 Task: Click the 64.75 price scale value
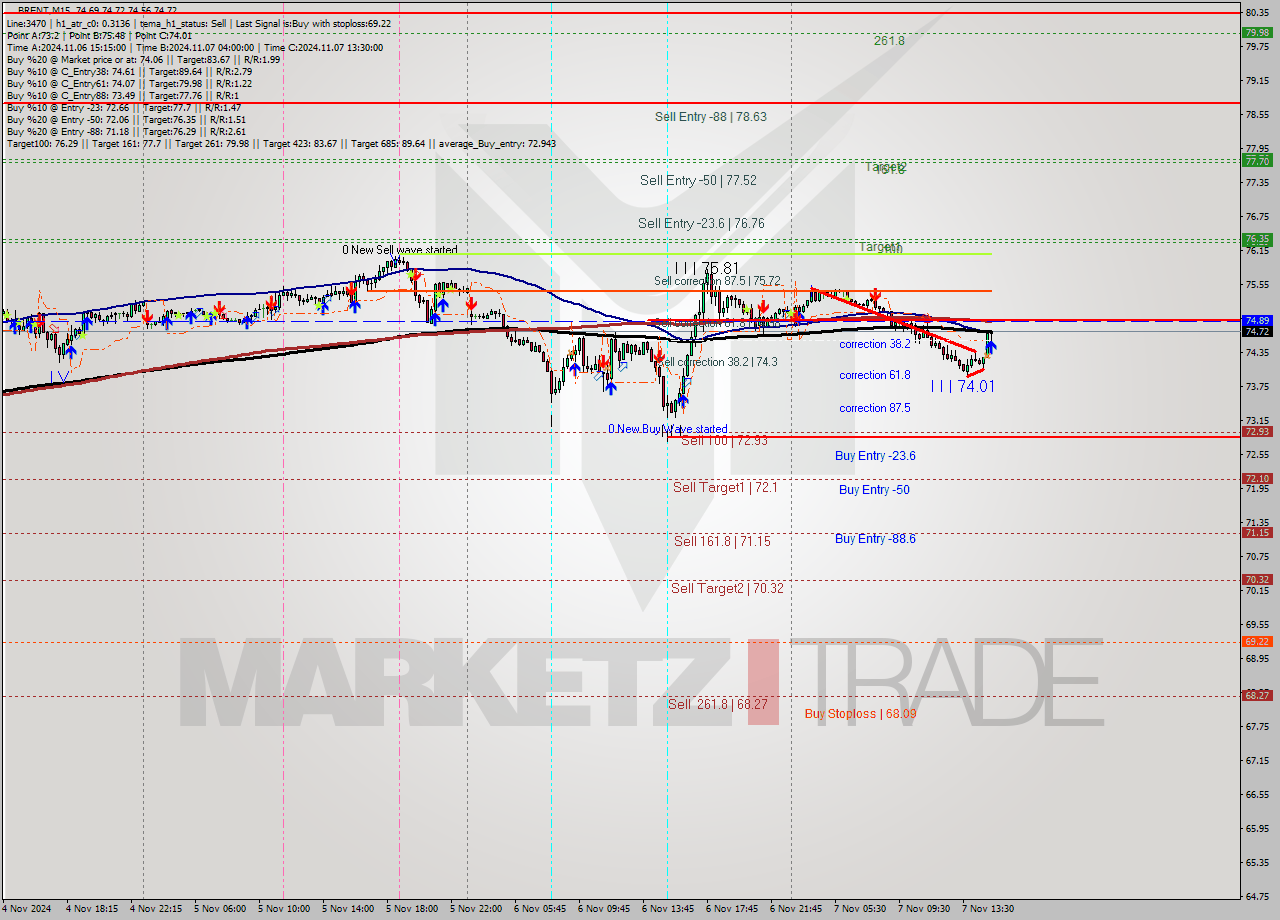[x=1257, y=896]
